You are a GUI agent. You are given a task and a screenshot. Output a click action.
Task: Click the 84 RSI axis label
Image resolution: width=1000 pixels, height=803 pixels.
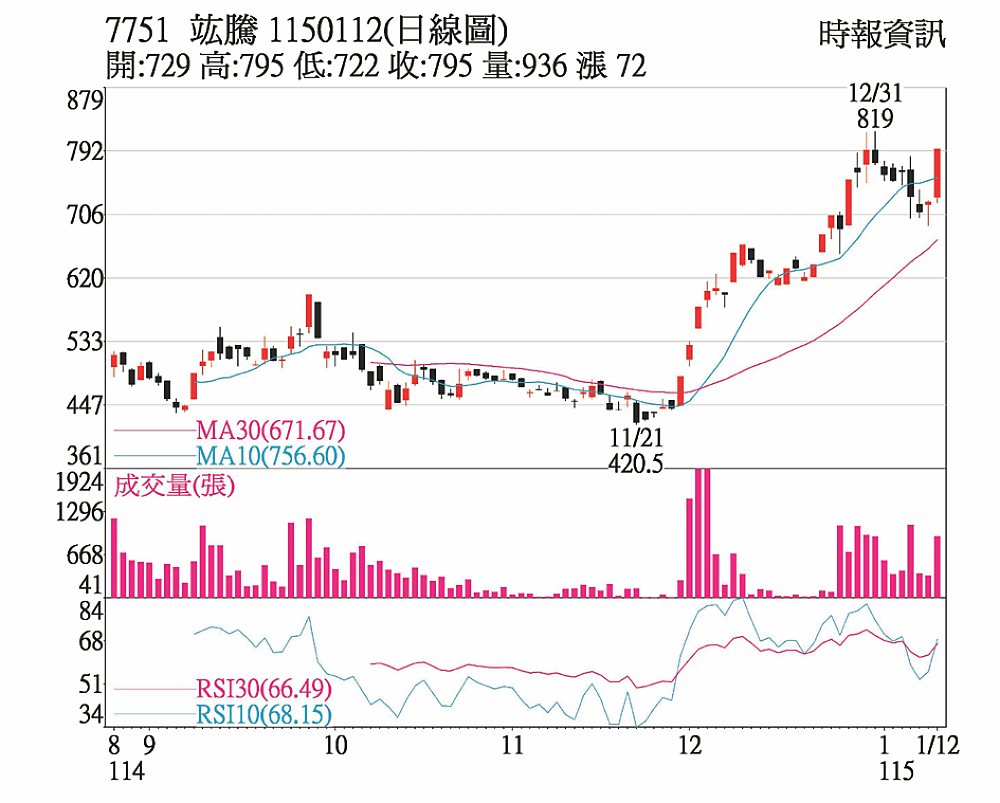click(91, 610)
